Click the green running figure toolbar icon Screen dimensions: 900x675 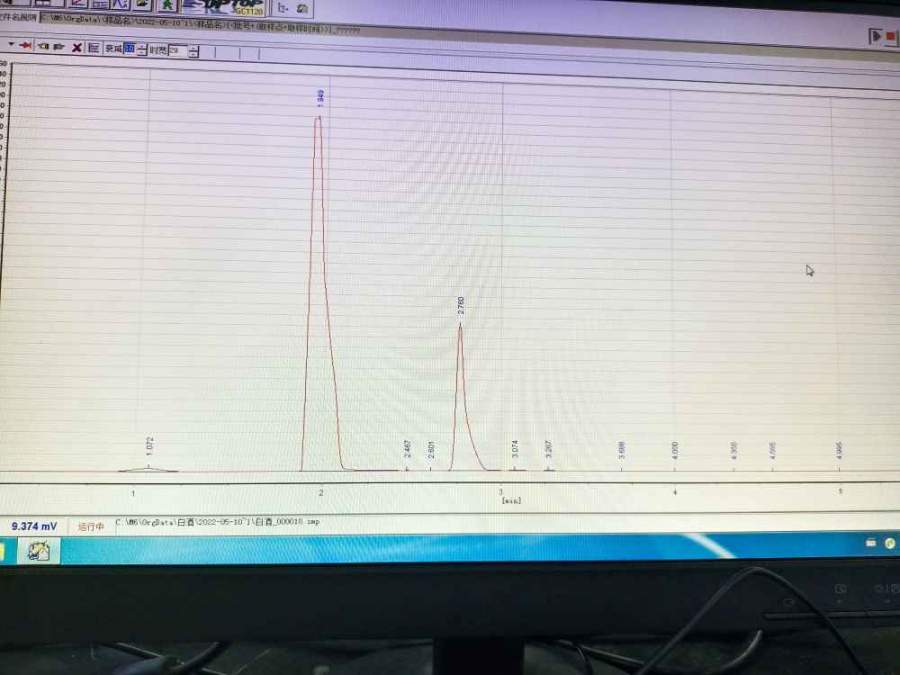coord(167,5)
